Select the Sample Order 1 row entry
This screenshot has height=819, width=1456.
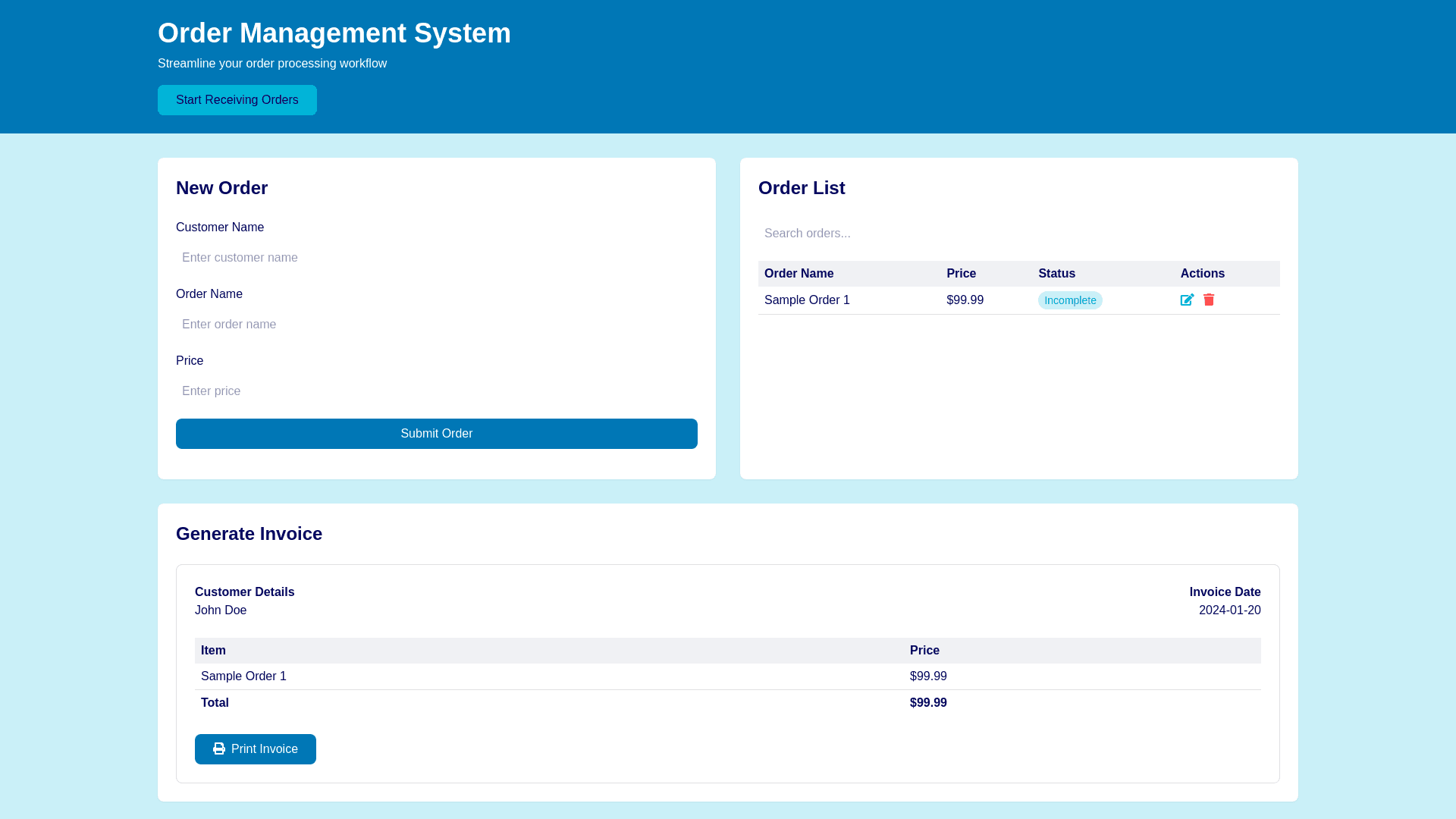[807, 300]
